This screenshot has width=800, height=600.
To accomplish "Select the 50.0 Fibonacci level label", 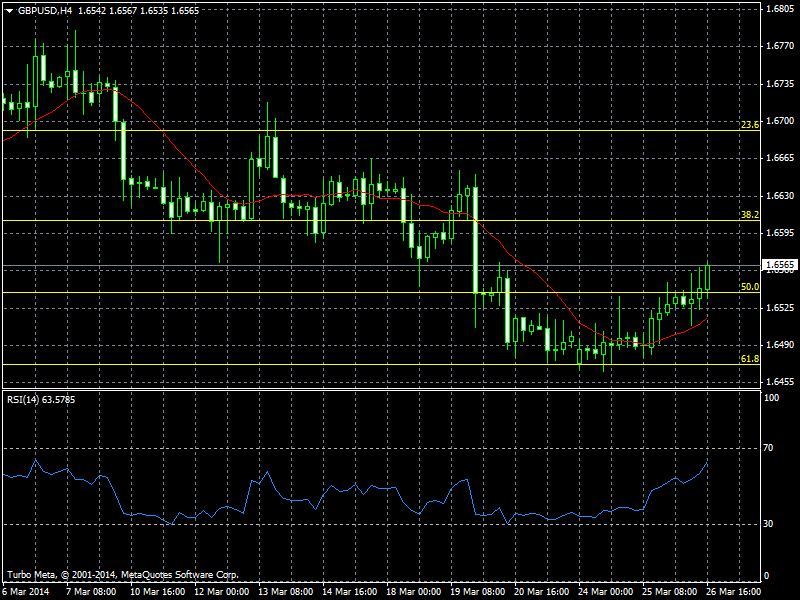I will [x=749, y=286].
